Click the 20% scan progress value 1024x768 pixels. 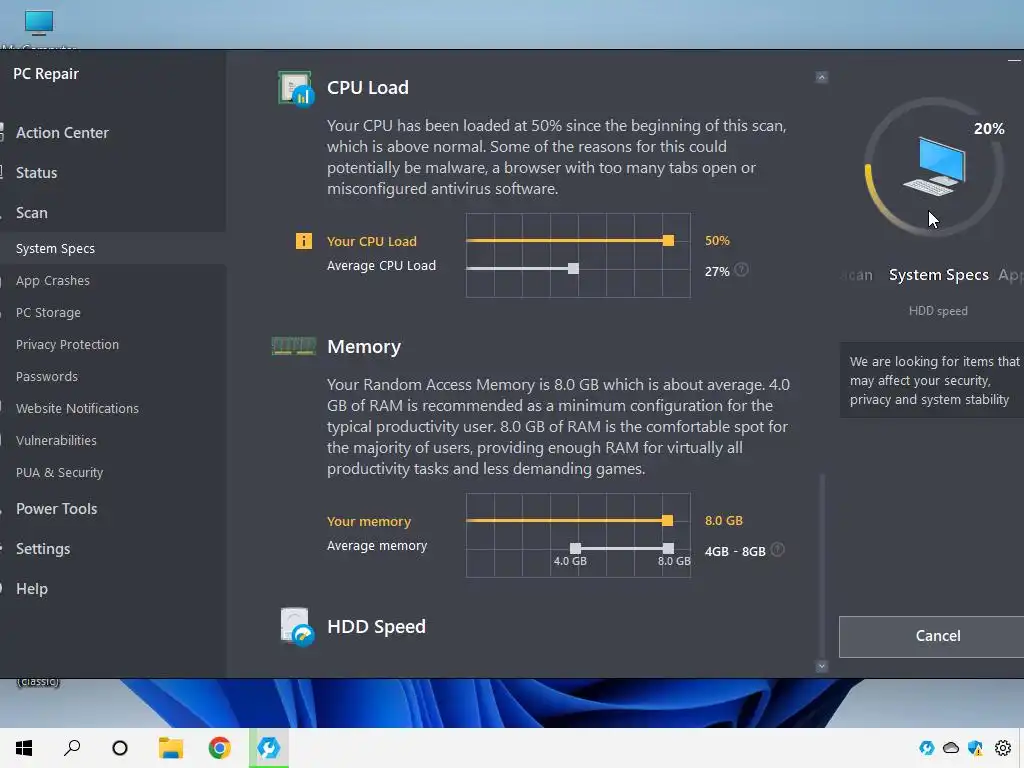pos(989,129)
